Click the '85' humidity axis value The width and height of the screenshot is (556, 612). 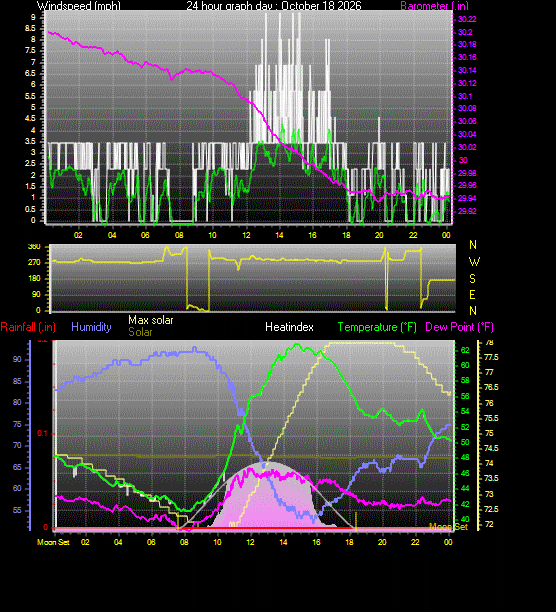(18, 381)
